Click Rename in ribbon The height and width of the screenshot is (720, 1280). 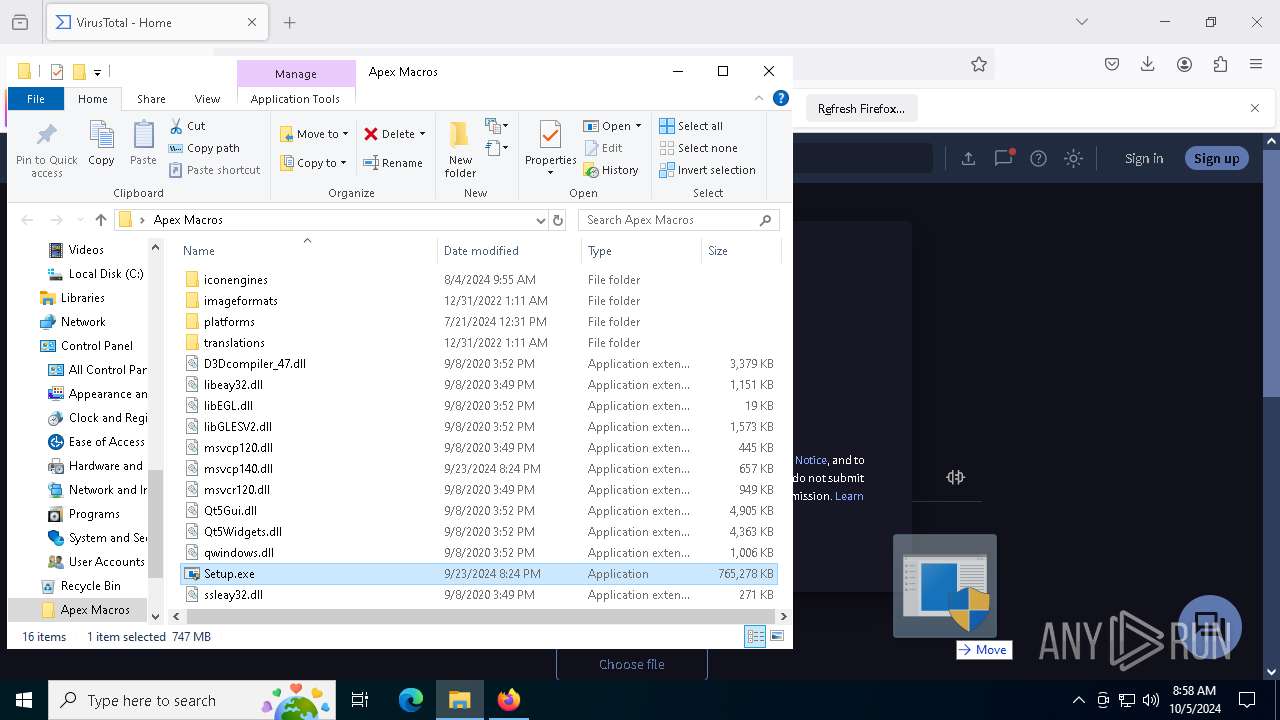(x=393, y=163)
